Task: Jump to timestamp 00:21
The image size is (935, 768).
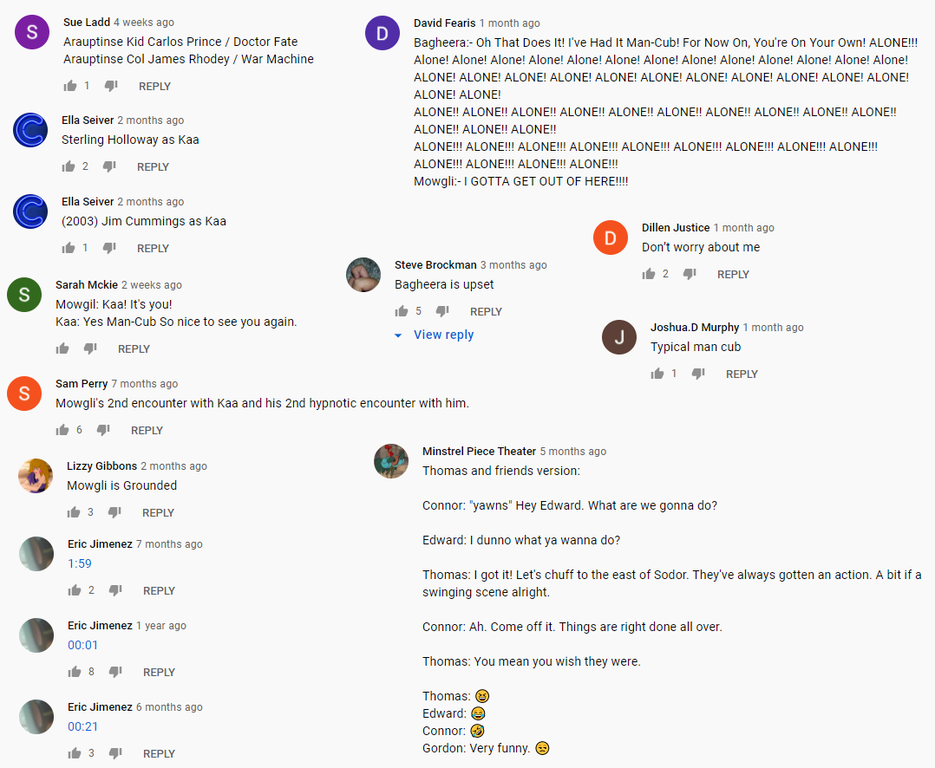Action: [x=83, y=727]
